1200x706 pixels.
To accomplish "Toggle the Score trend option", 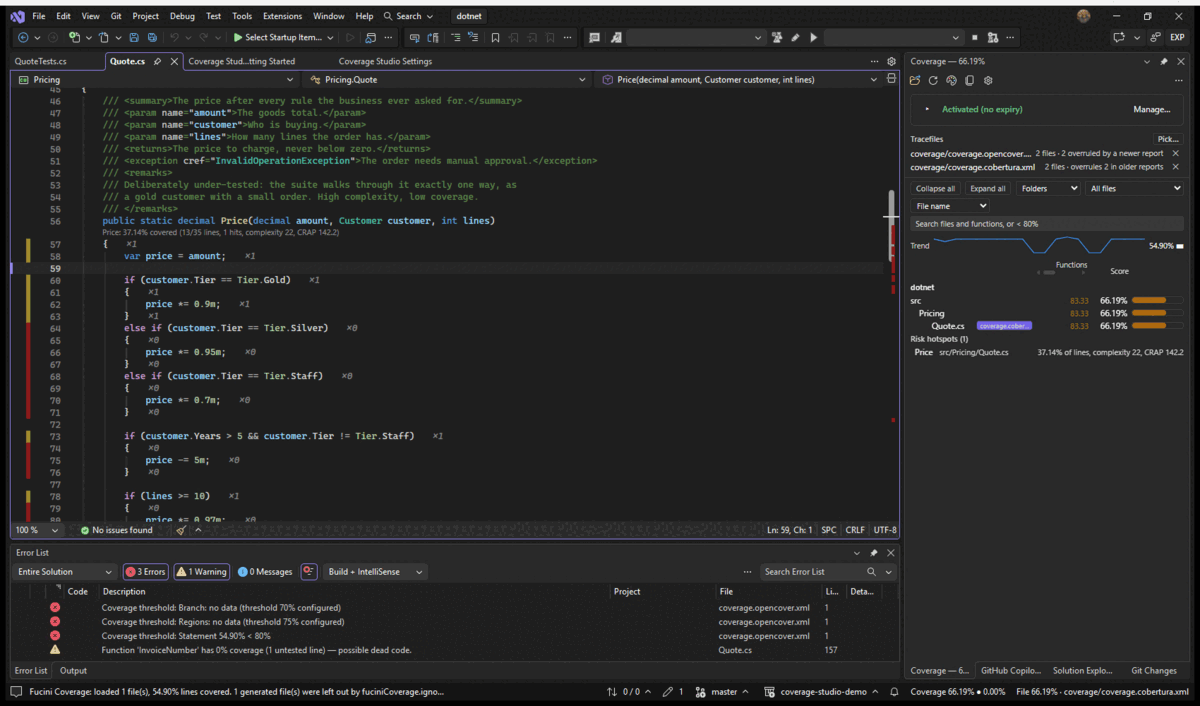I will coord(1120,271).
